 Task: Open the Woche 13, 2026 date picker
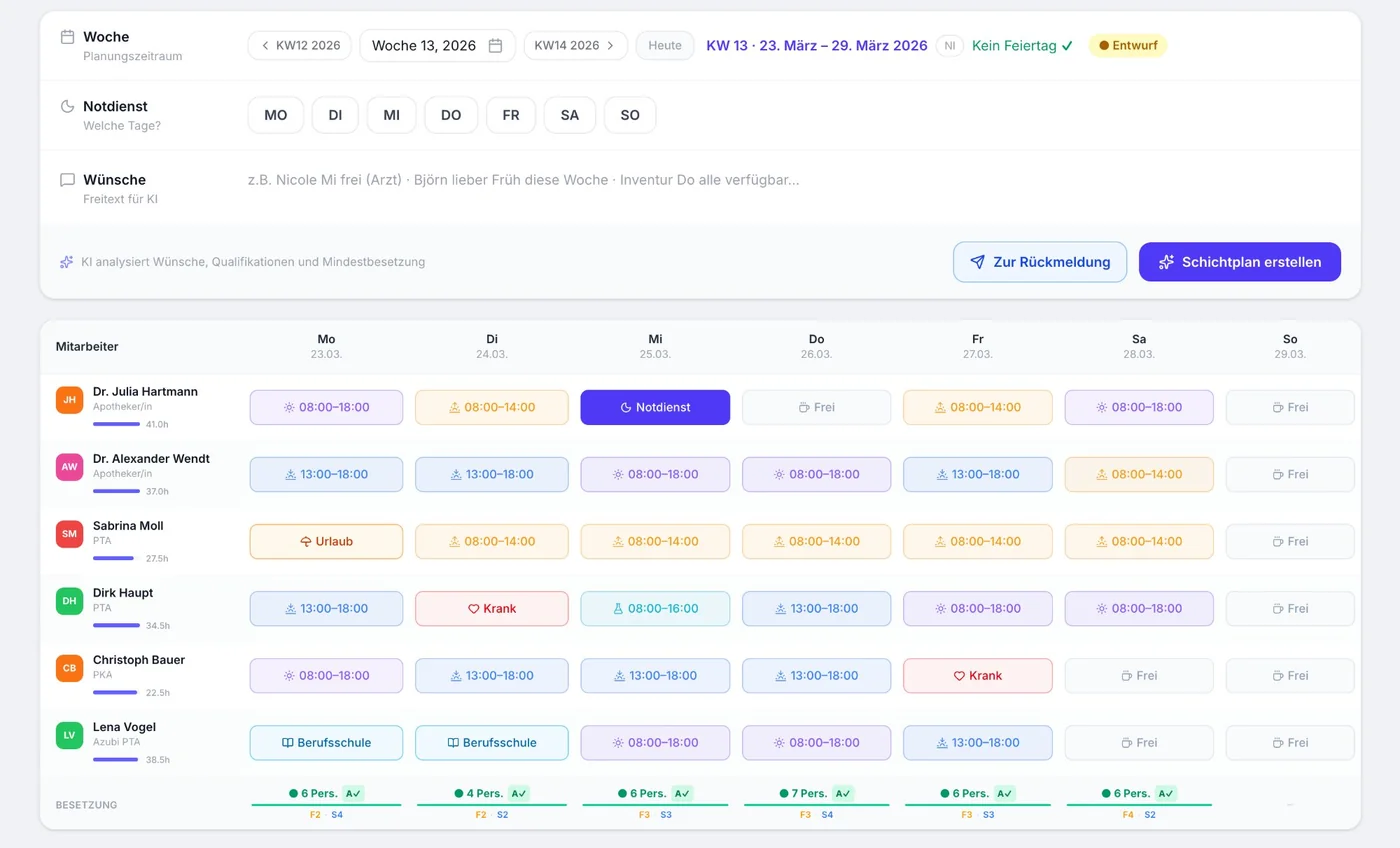(437, 45)
